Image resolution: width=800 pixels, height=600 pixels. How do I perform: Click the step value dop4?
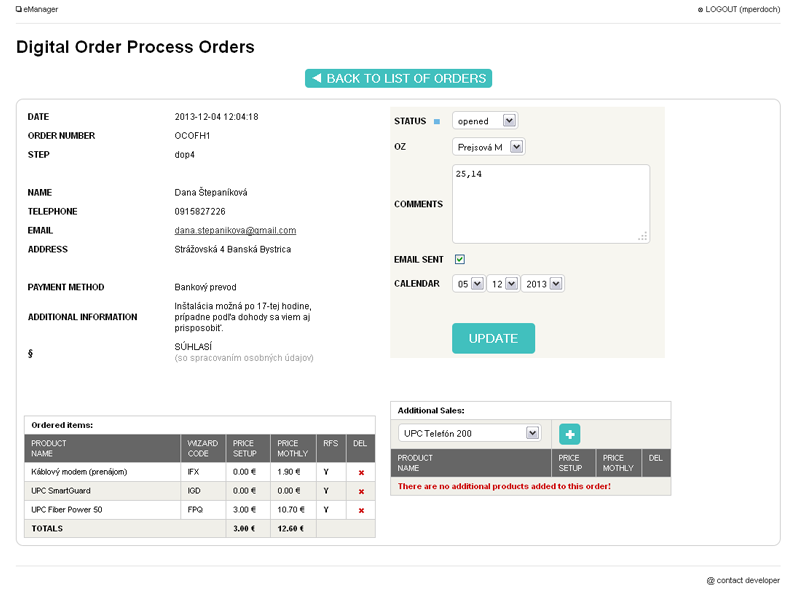(x=185, y=155)
